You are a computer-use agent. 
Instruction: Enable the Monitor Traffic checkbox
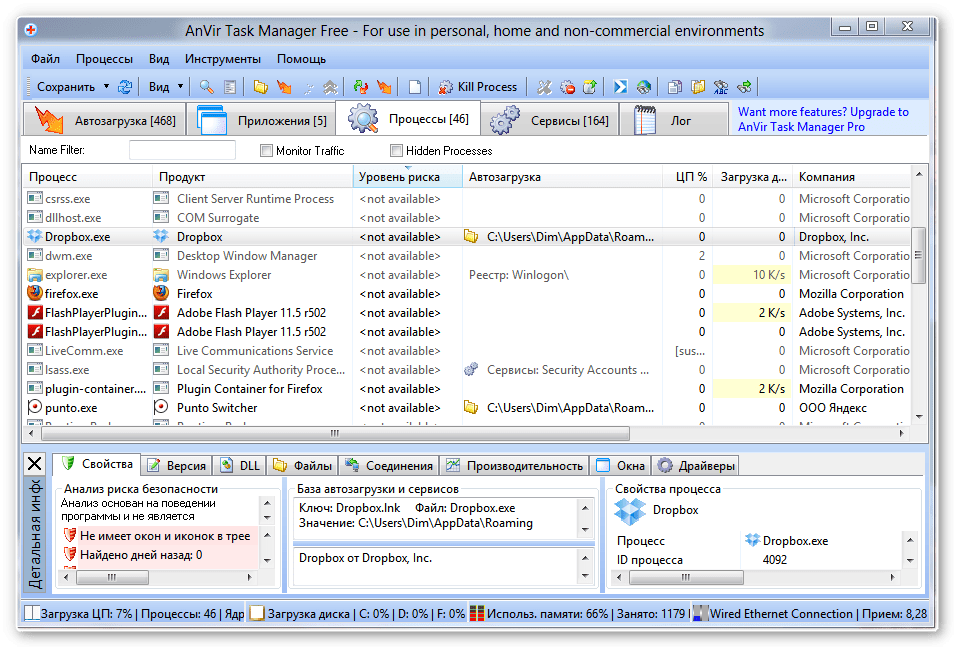[x=266, y=151]
